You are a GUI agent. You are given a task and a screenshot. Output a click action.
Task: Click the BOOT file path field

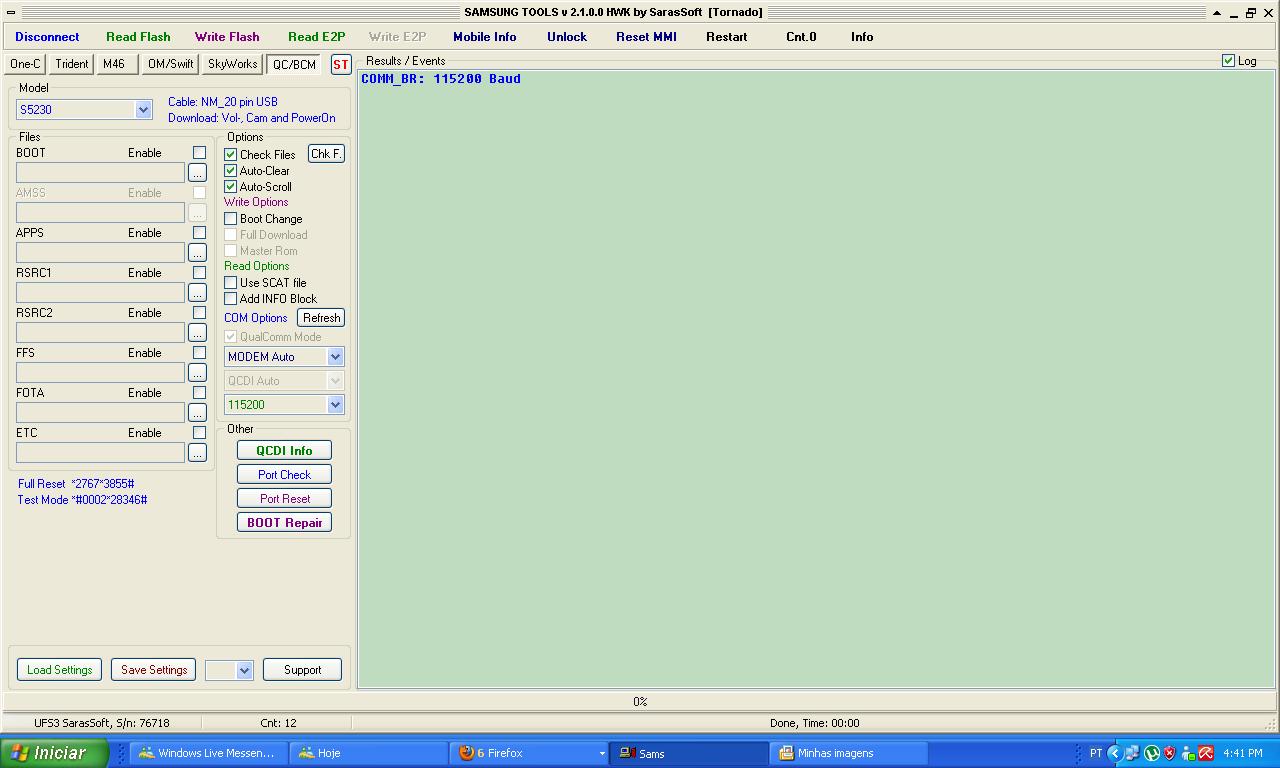click(x=100, y=173)
